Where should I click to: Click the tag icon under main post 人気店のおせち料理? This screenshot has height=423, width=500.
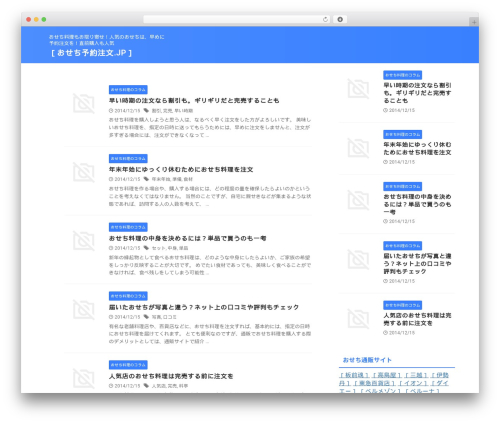pos(146,386)
